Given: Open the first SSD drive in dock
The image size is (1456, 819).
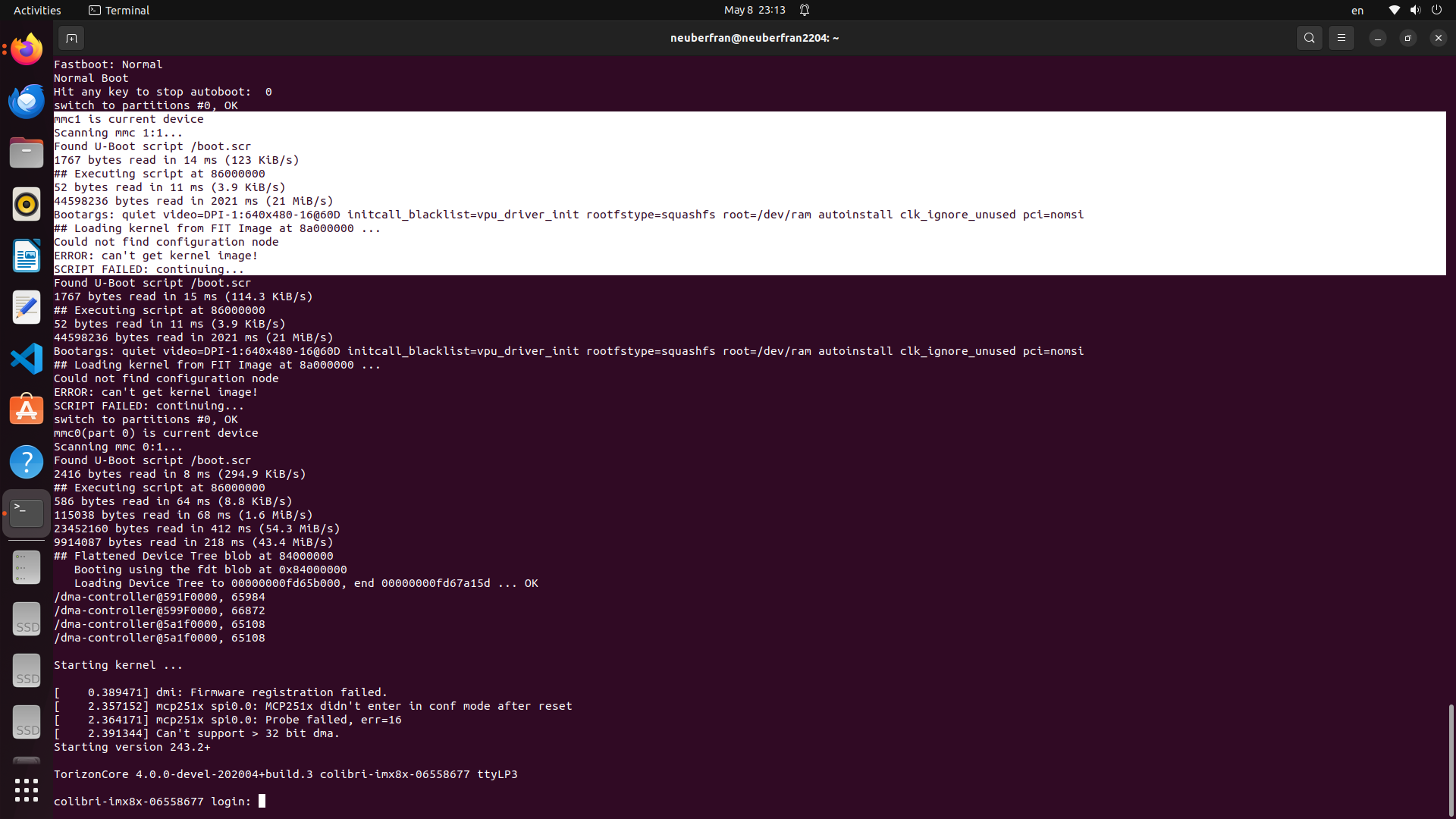Looking at the screenshot, I should click(x=27, y=620).
